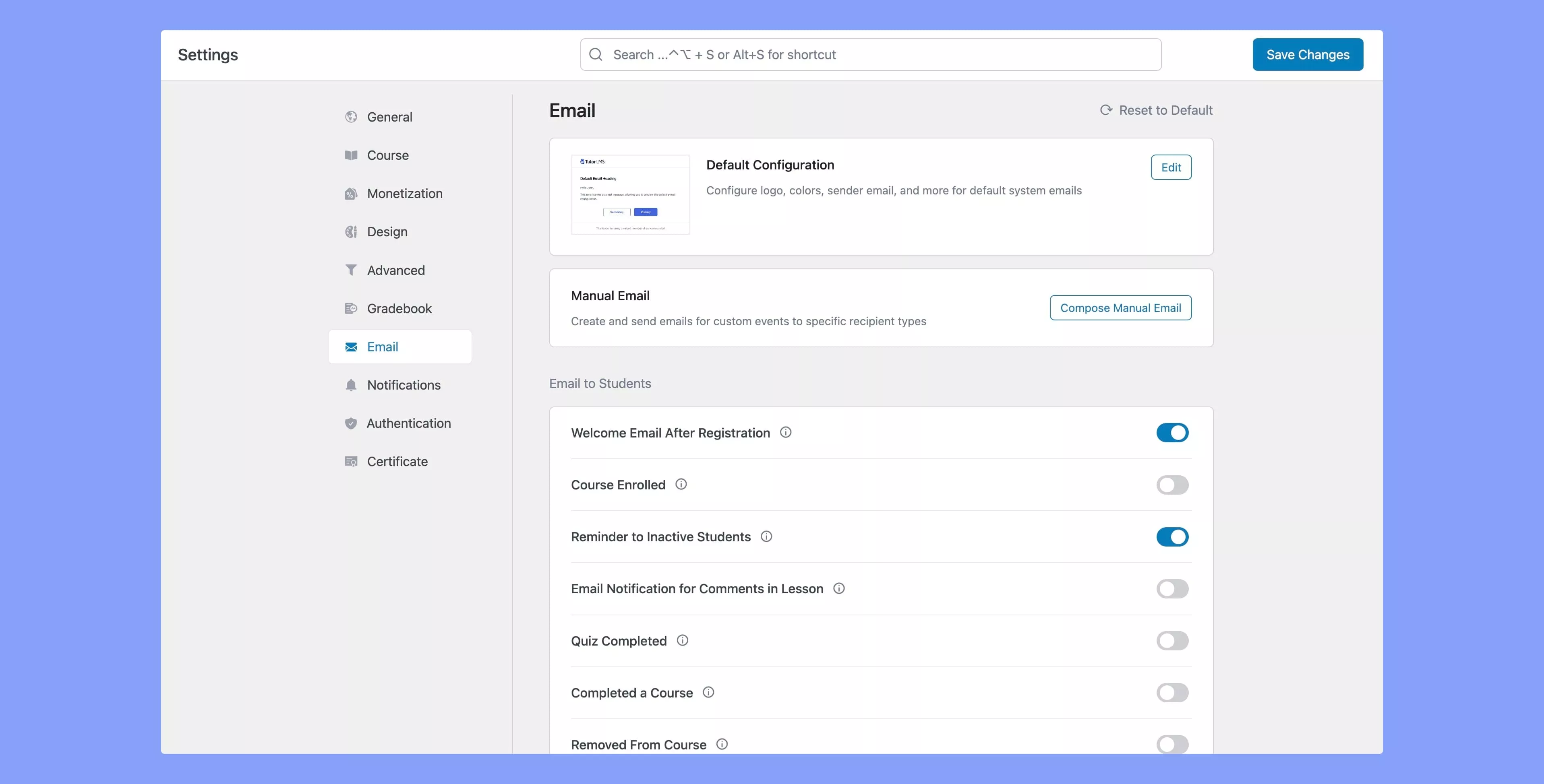Enable Email Notification for Comments in Lesson
1544x784 pixels.
(x=1172, y=589)
